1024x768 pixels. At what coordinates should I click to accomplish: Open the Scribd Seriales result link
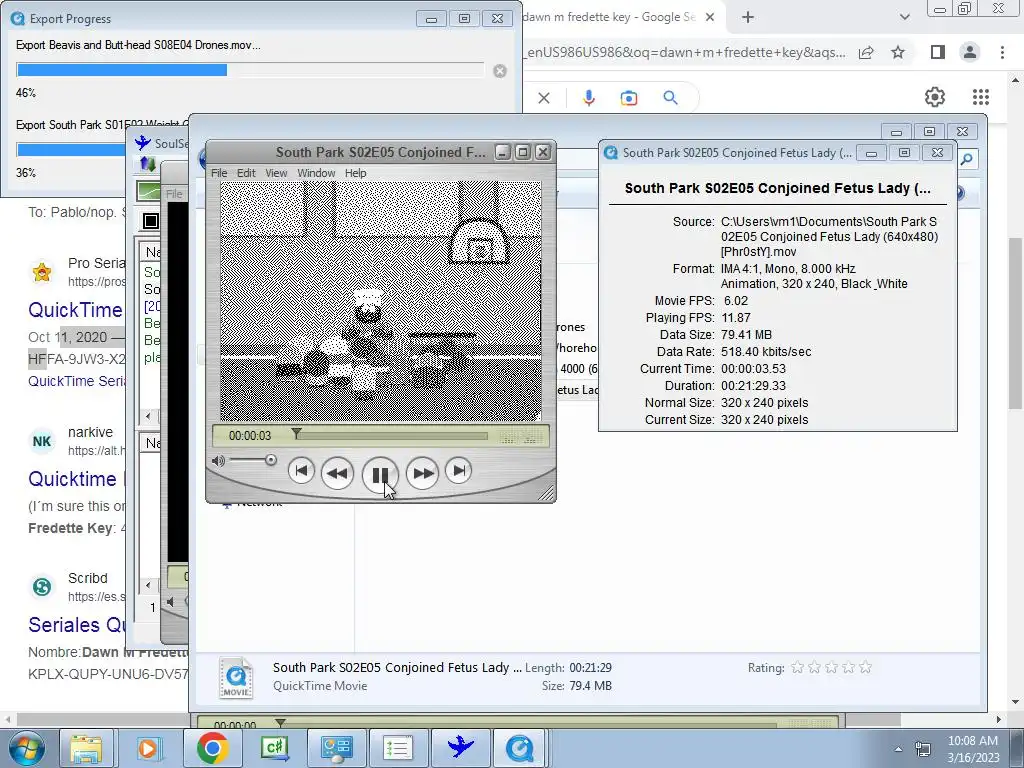click(76, 625)
